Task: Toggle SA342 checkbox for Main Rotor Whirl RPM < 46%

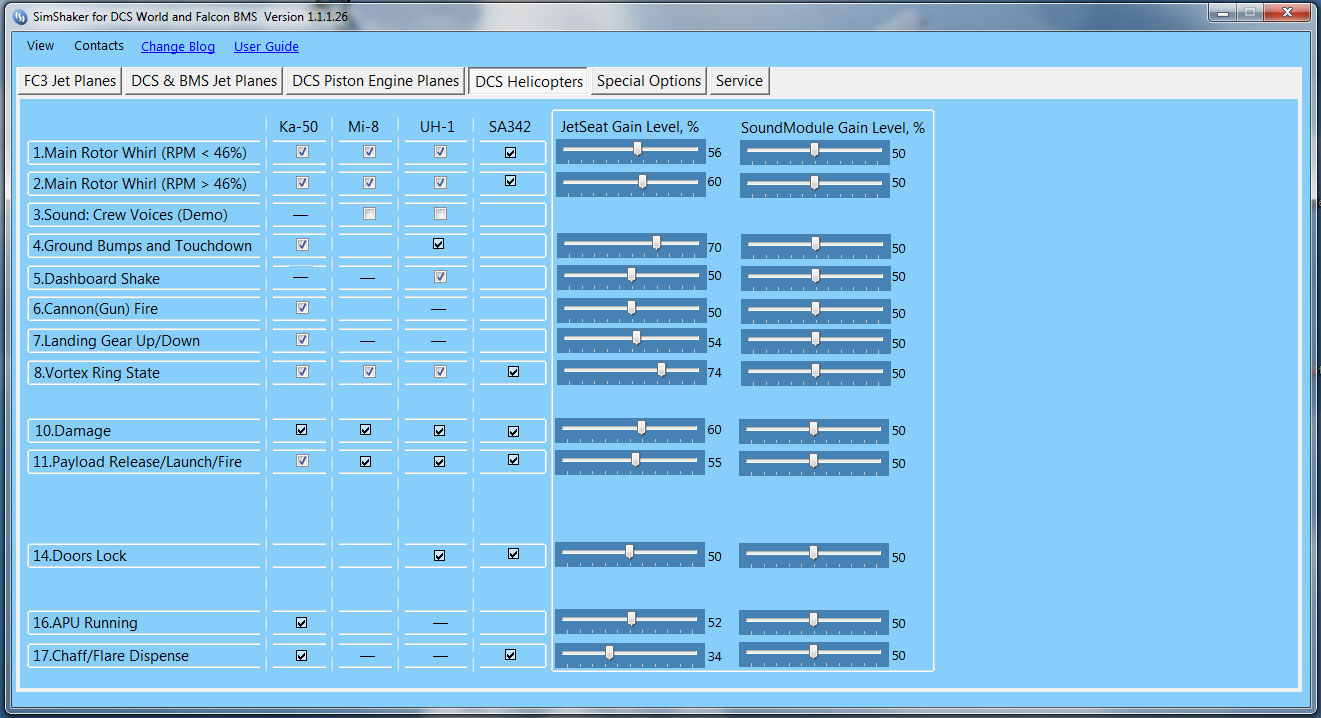Action: 511,153
